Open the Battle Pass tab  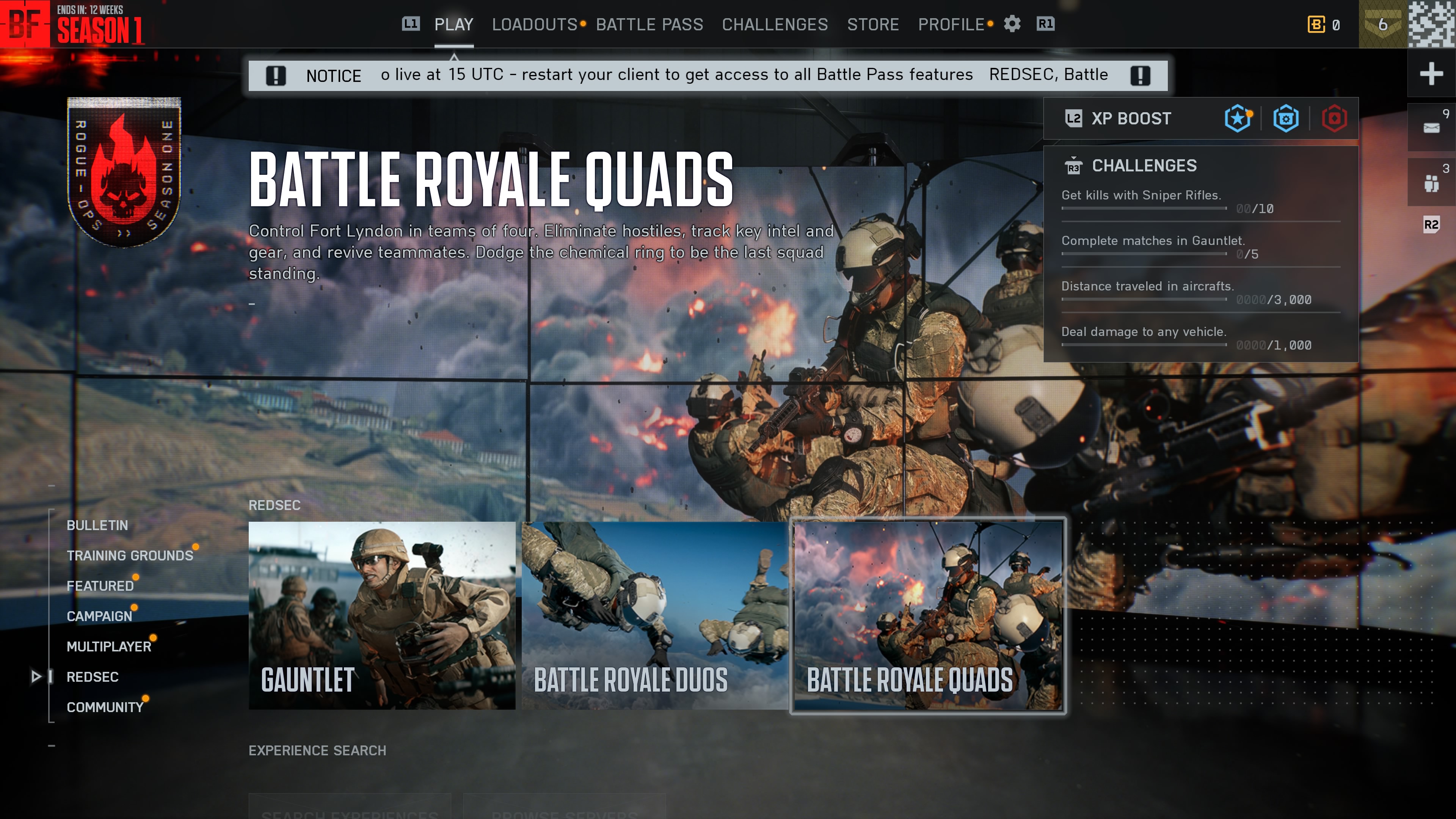tap(650, 24)
